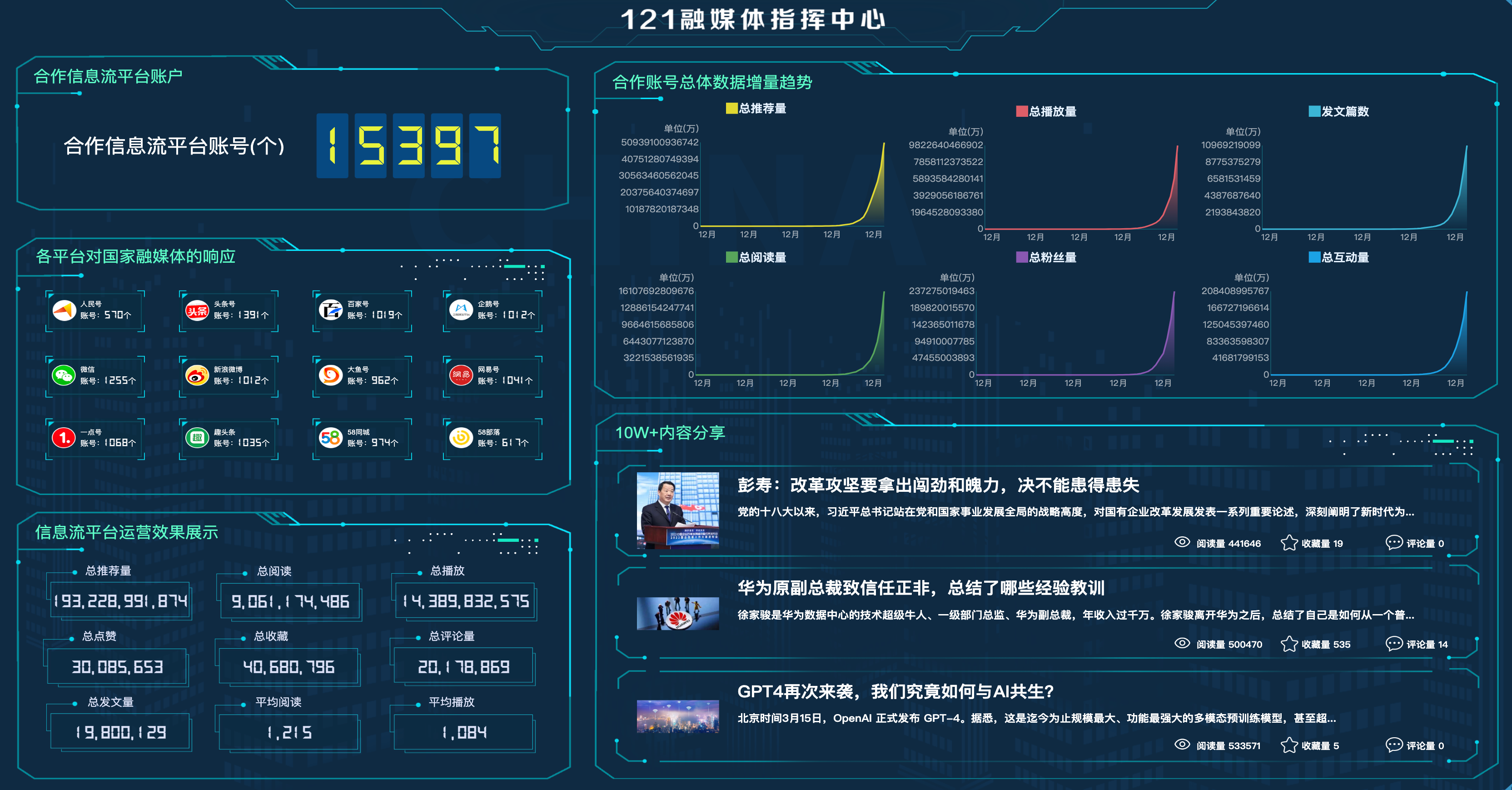Switch to the 10W+内容分享 section
Viewport: 1512px width, 790px height.
tap(669, 434)
